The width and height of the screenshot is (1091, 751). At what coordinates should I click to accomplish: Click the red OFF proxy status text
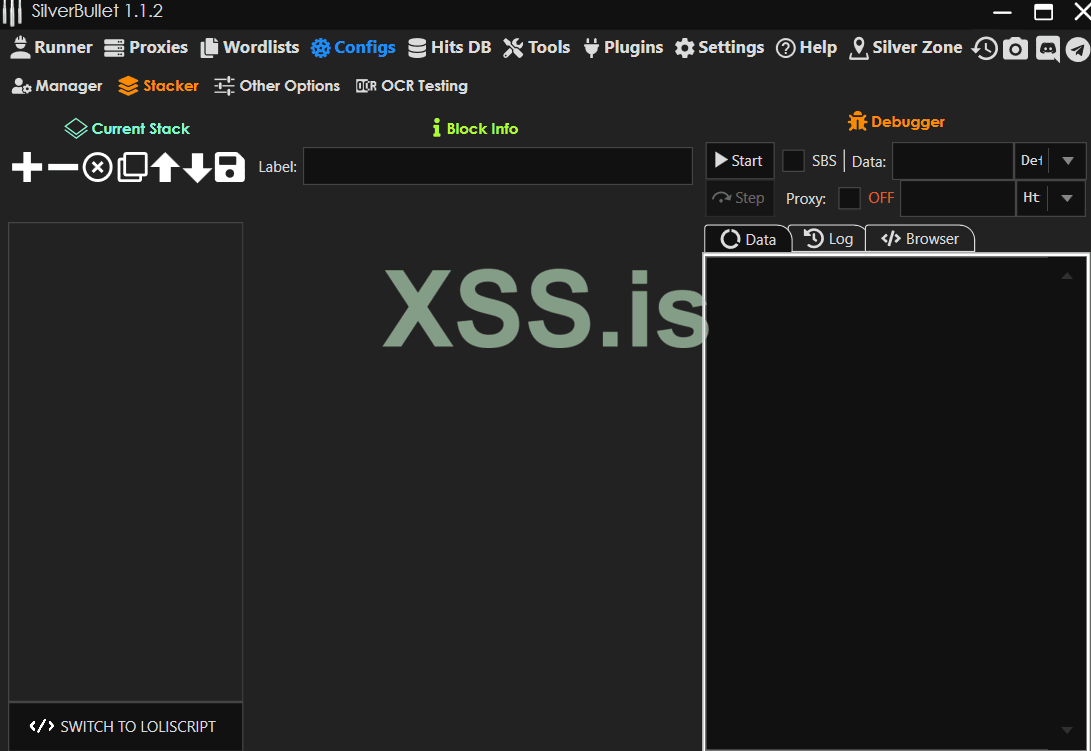point(881,198)
